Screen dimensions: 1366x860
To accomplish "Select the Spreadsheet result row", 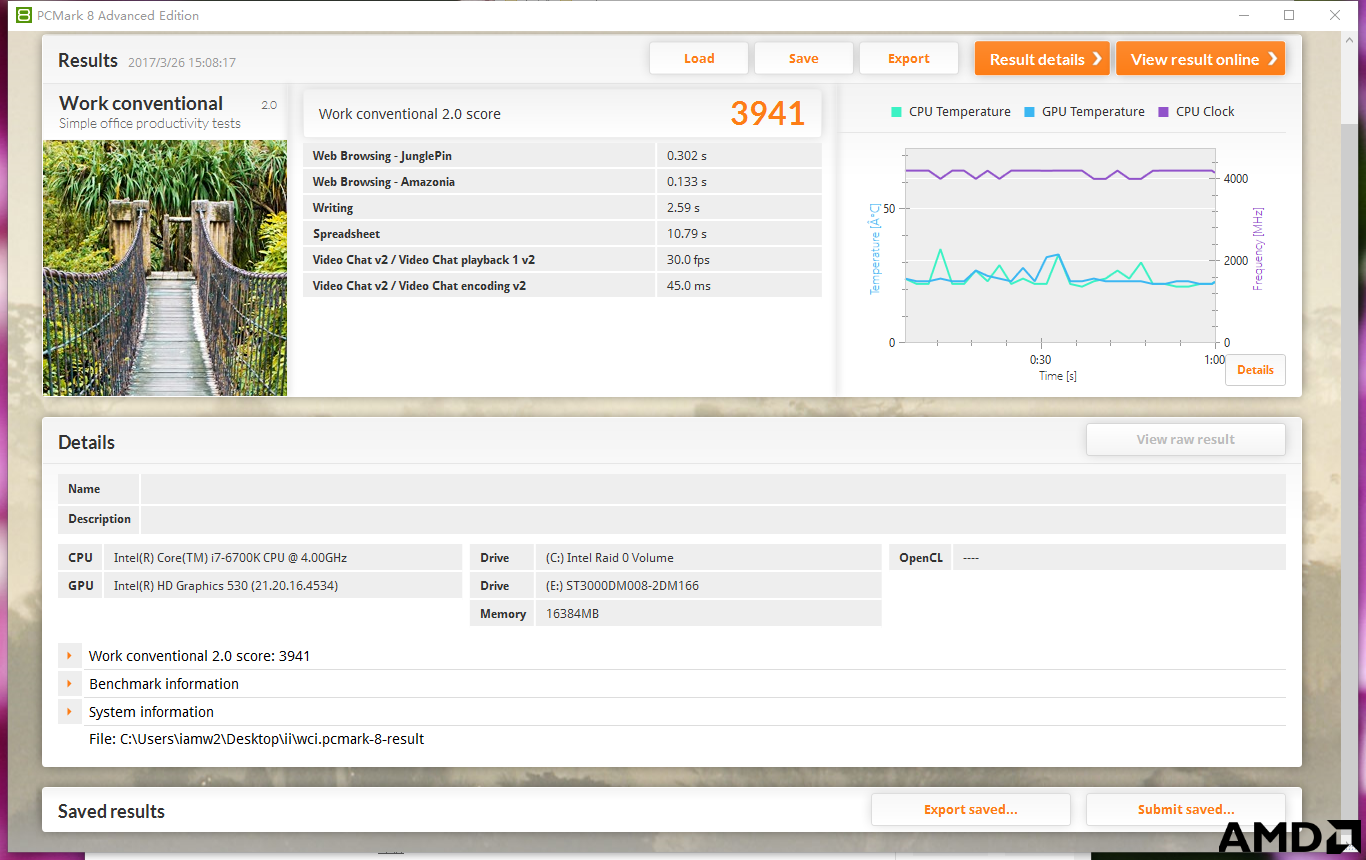I will pyautogui.click(x=562, y=234).
